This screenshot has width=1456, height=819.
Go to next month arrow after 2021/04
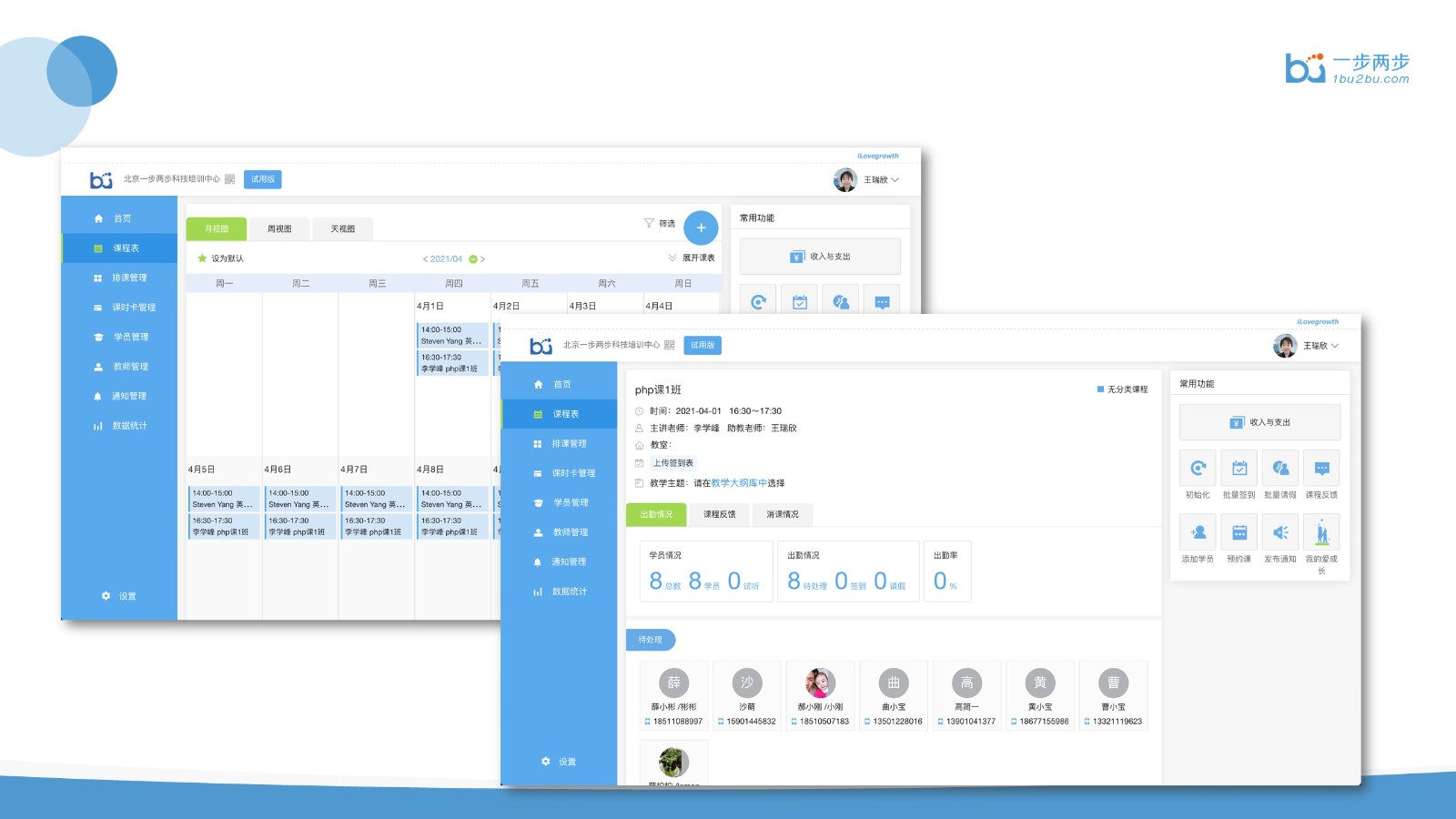point(482,259)
